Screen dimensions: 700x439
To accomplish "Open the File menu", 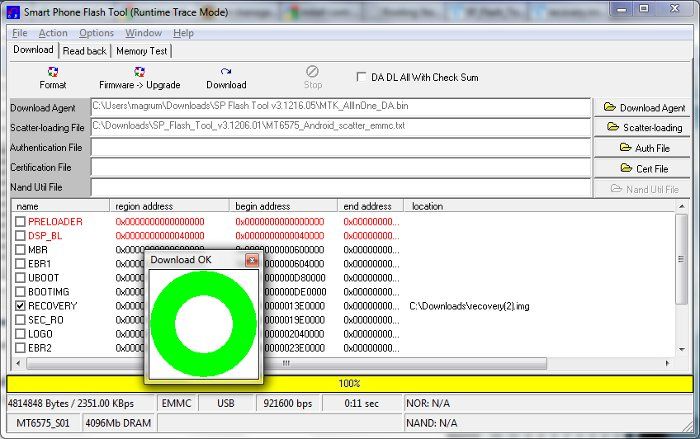I will (20, 33).
